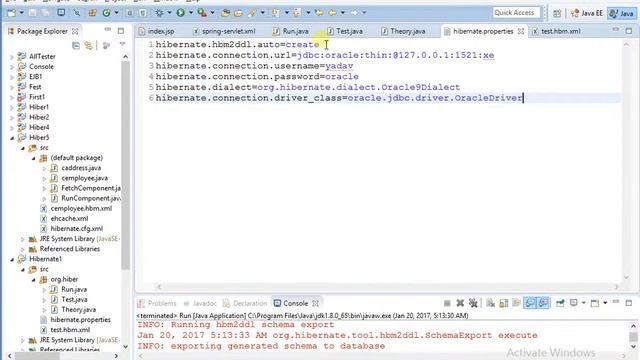Open the Debug configurations dropdown arrow

(169, 13)
